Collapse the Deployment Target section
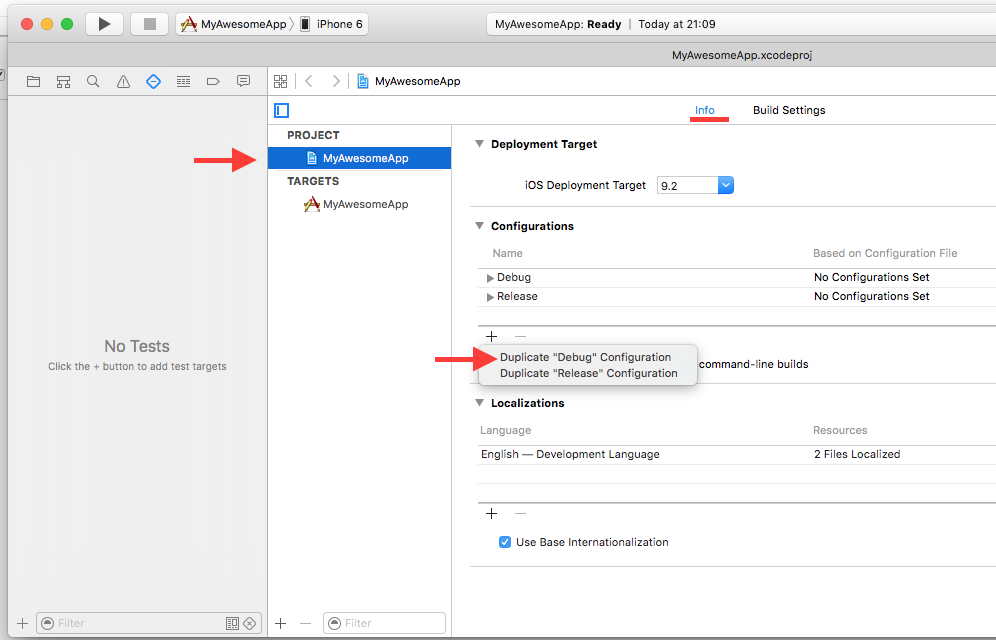Image resolution: width=996 pixels, height=640 pixels. [480, 143]
